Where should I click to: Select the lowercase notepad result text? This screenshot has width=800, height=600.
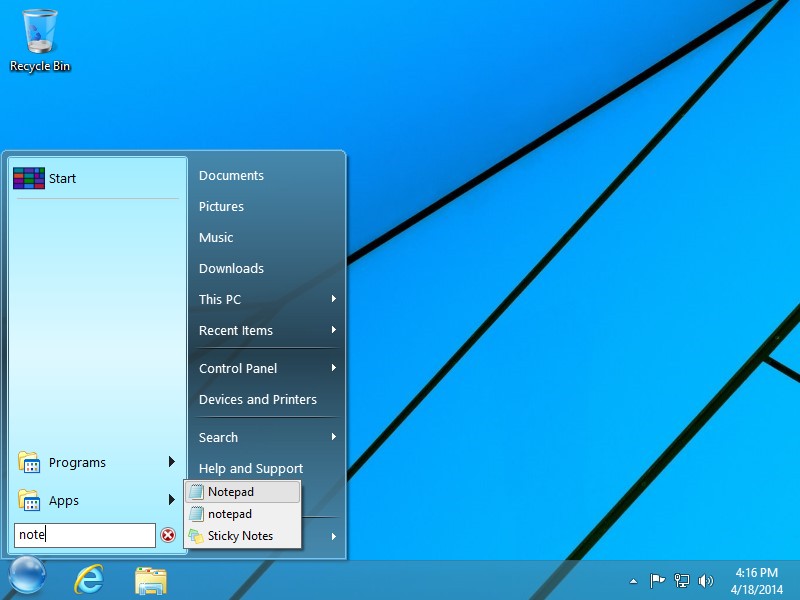230,514
